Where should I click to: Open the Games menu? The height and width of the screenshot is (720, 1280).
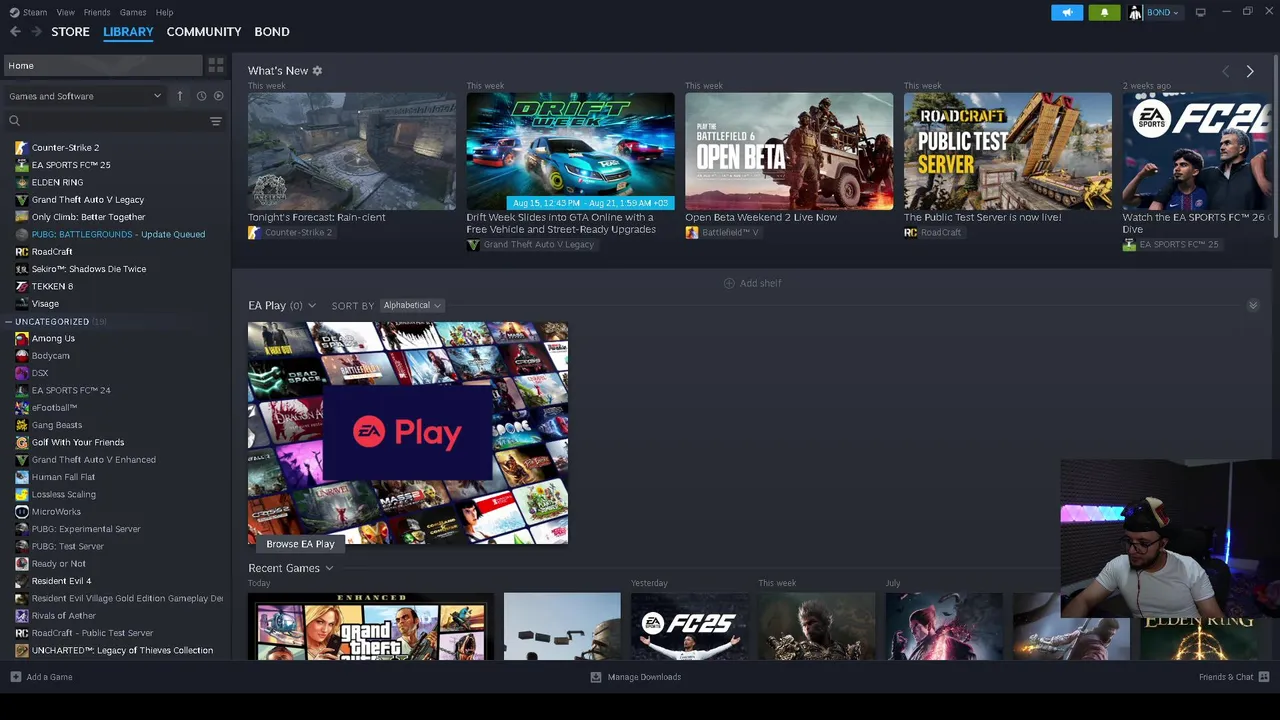(x=133, y=12)
